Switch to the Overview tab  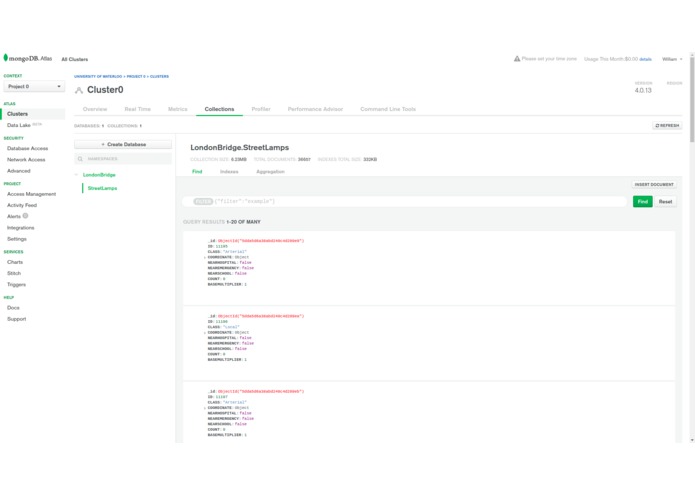95,109
